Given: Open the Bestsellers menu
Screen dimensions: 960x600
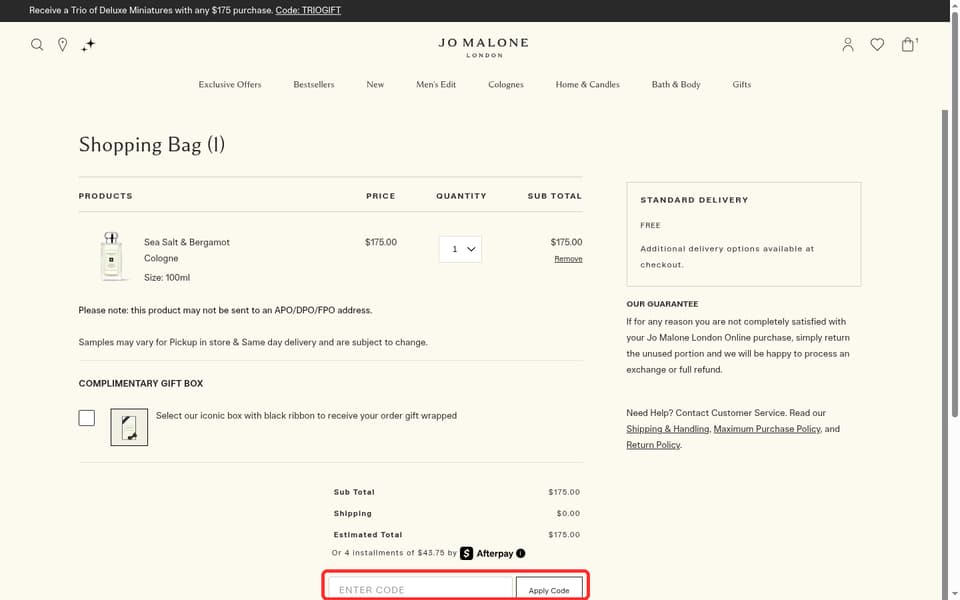Looking at the screenshot, I should (x=313, y=84).
